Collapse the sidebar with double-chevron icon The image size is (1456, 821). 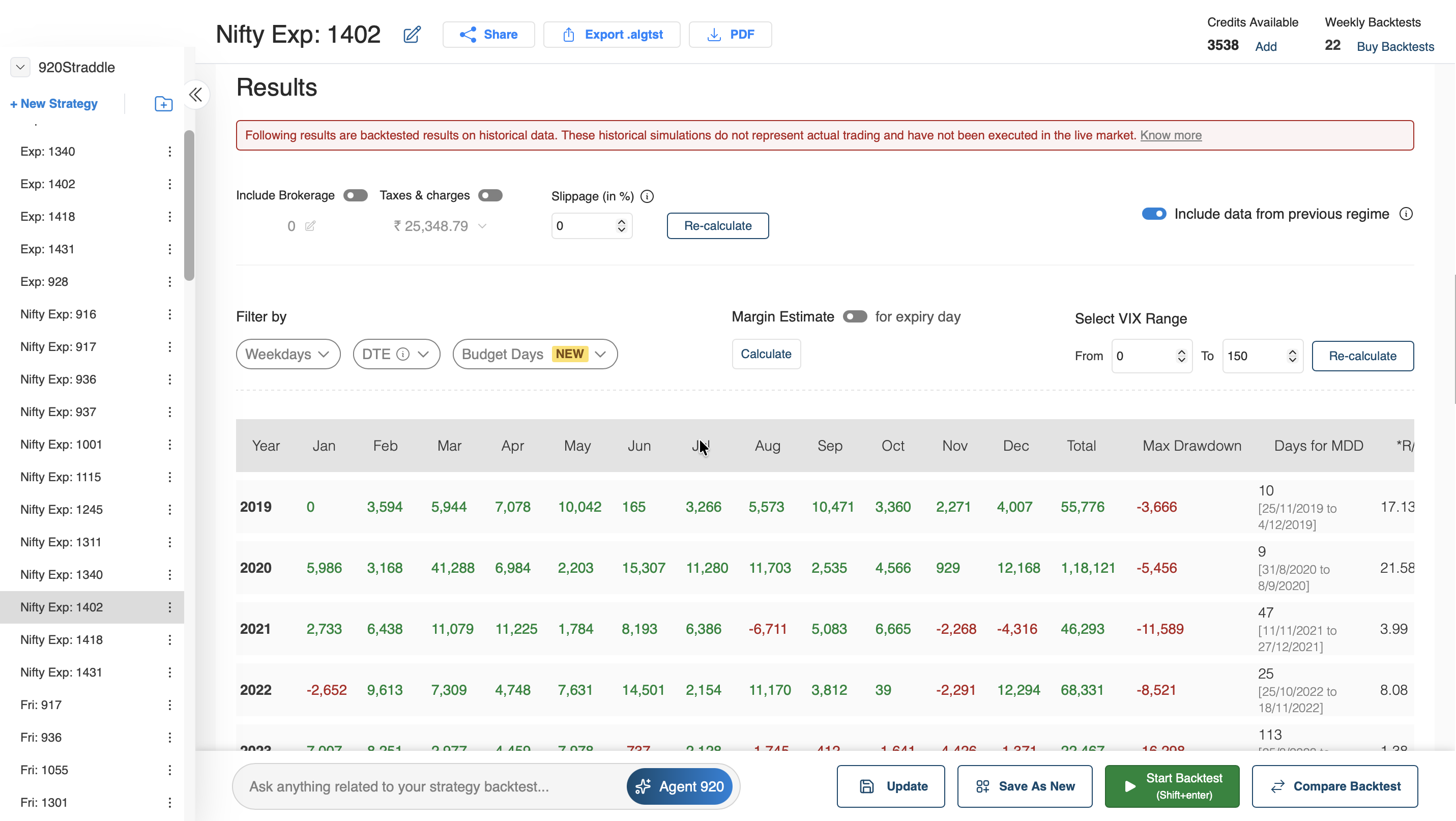[195, 95]
